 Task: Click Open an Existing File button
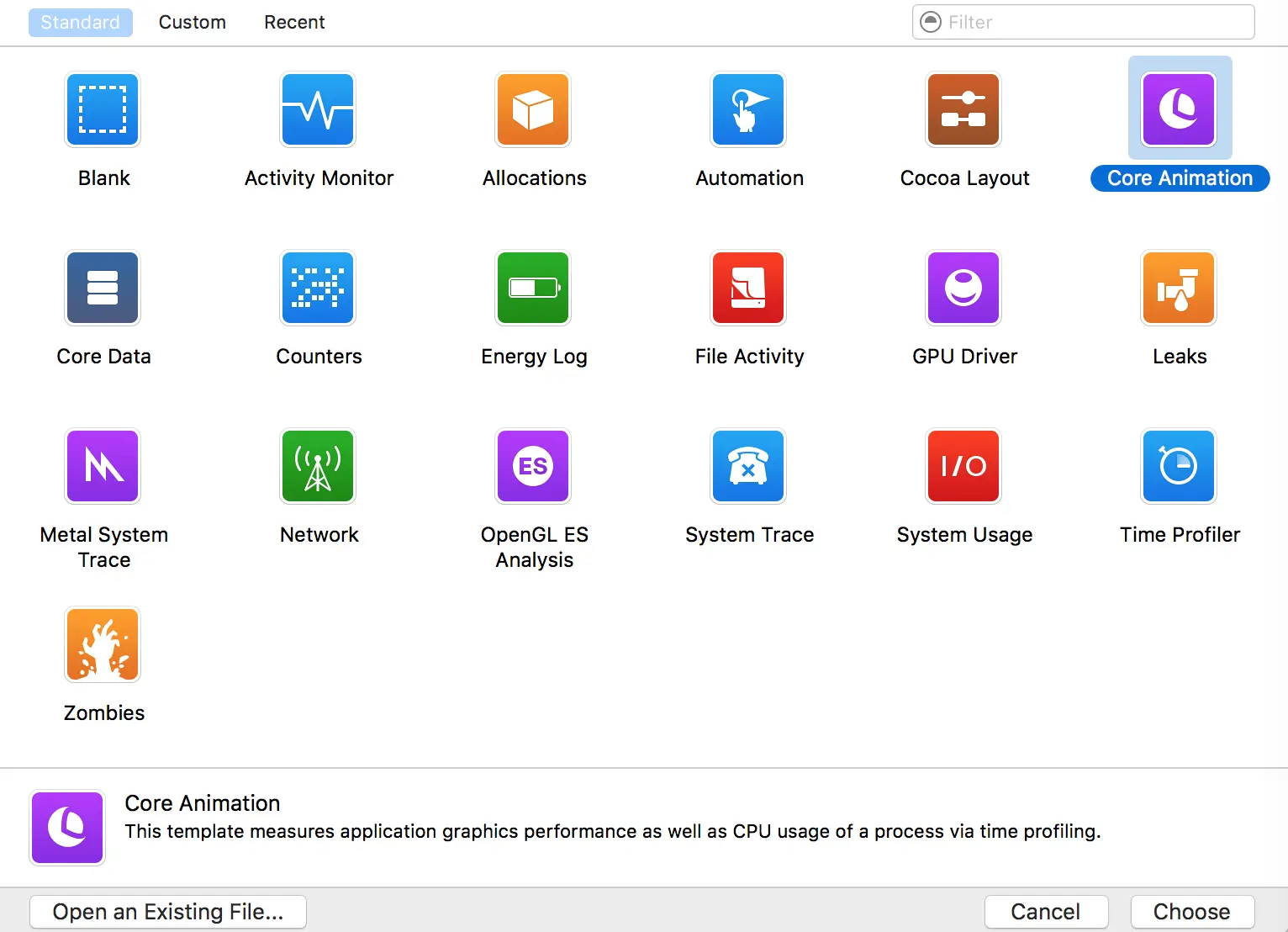tap(168, 912)
